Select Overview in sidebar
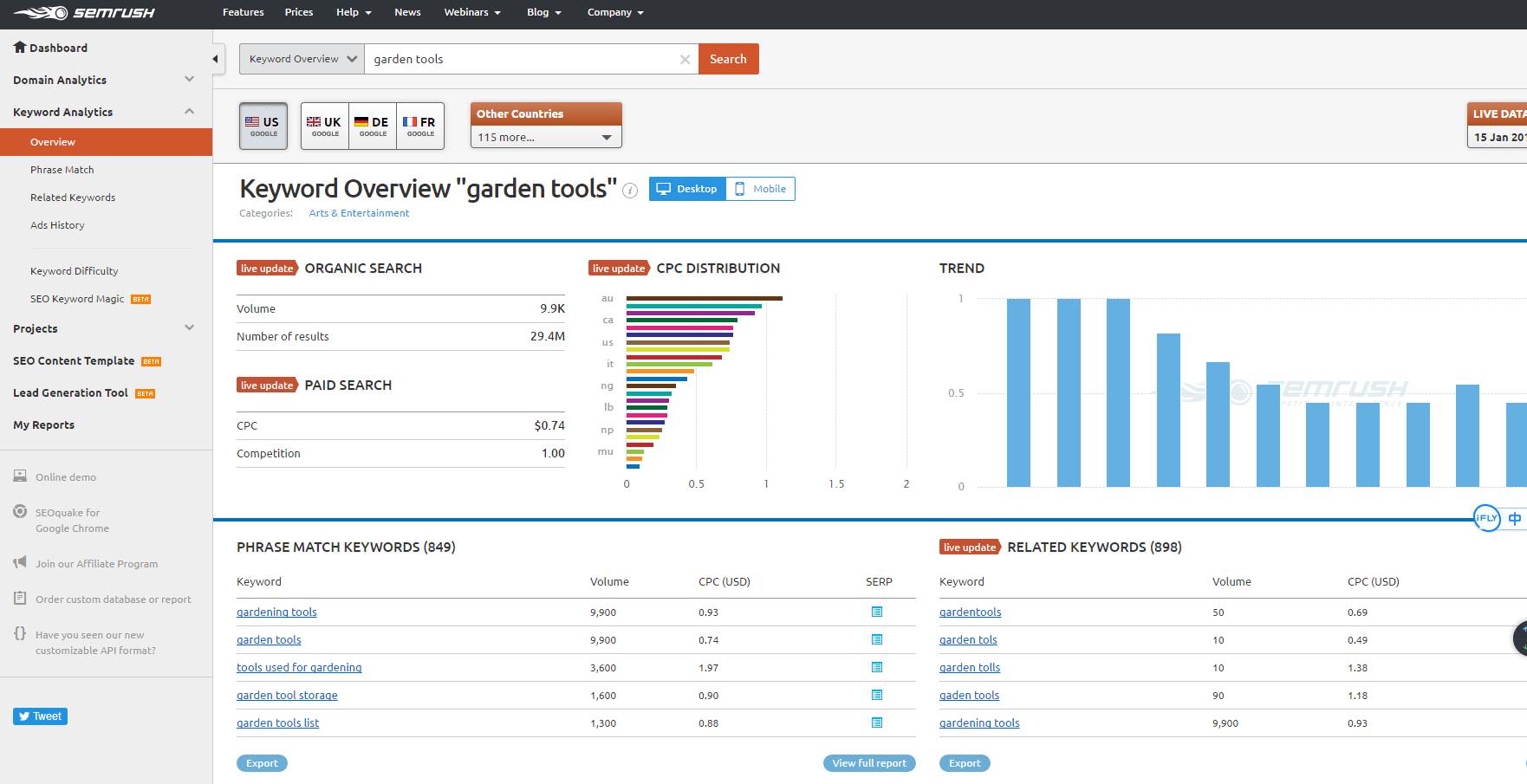 click(x=106, y=142)
